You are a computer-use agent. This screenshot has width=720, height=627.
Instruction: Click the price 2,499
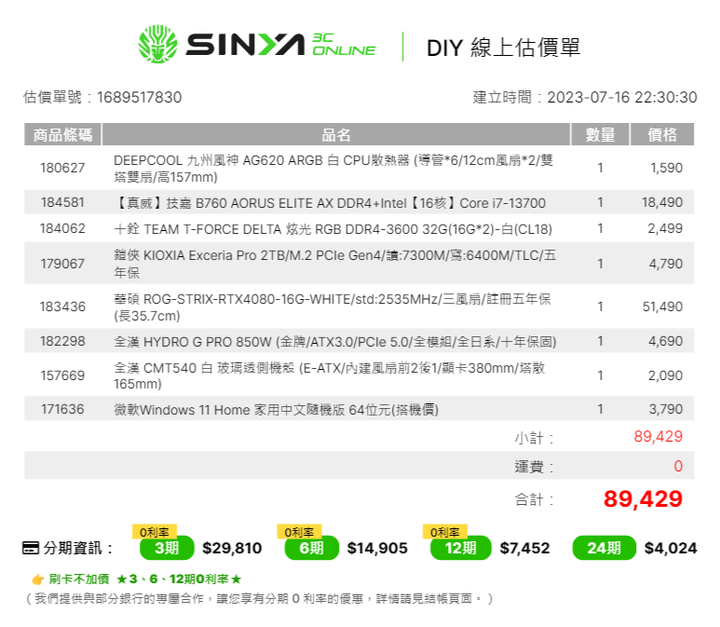pos(665,229)
